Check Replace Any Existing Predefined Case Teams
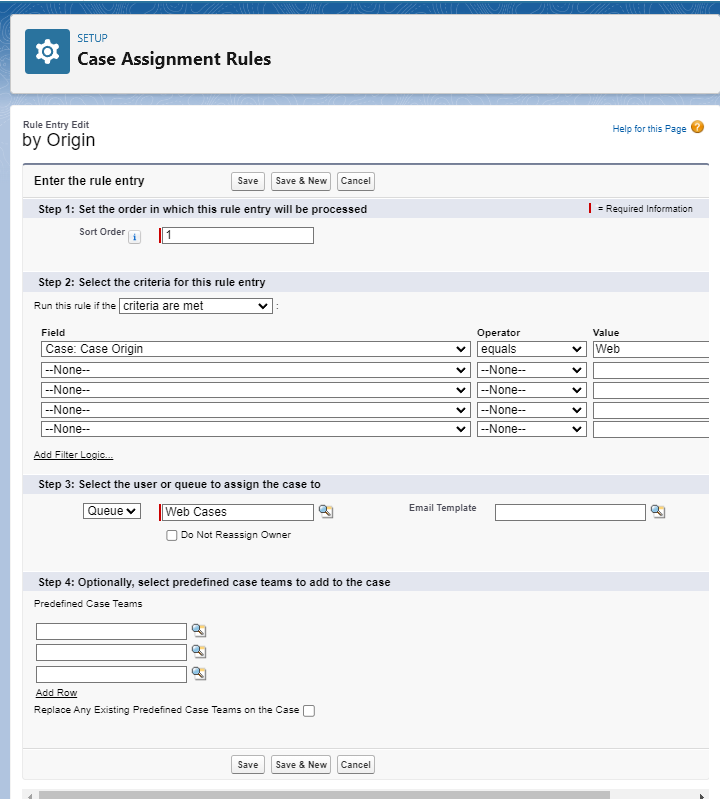720x799 pixels. tap(309, 711)
